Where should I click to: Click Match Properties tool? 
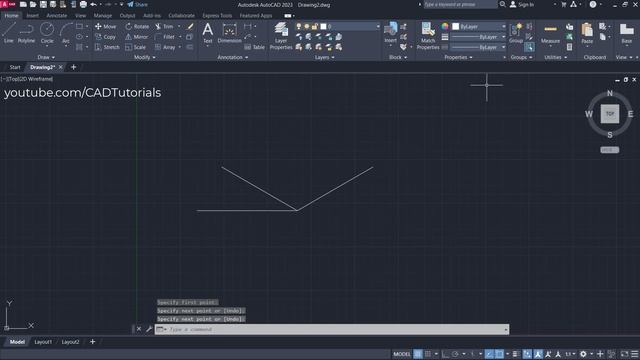click(x=428, y=36)
